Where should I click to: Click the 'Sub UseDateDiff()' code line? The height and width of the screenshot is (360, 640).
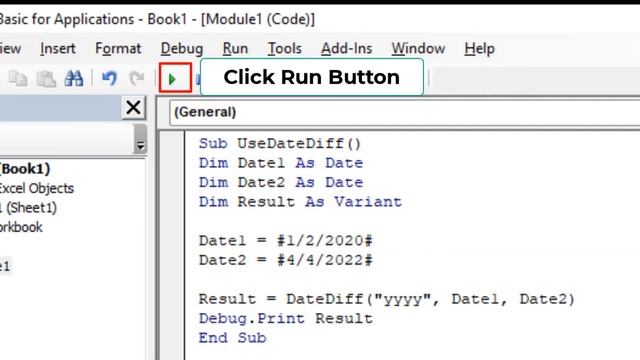tap(280, 144)
